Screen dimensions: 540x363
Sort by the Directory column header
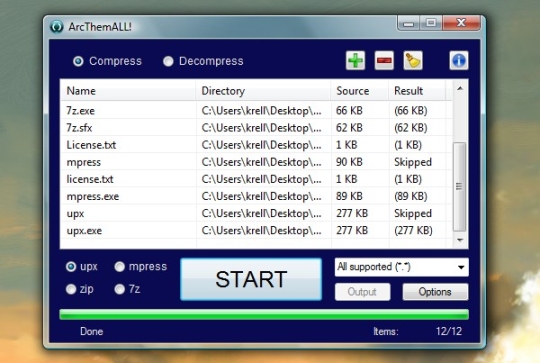tap(263, 91)
